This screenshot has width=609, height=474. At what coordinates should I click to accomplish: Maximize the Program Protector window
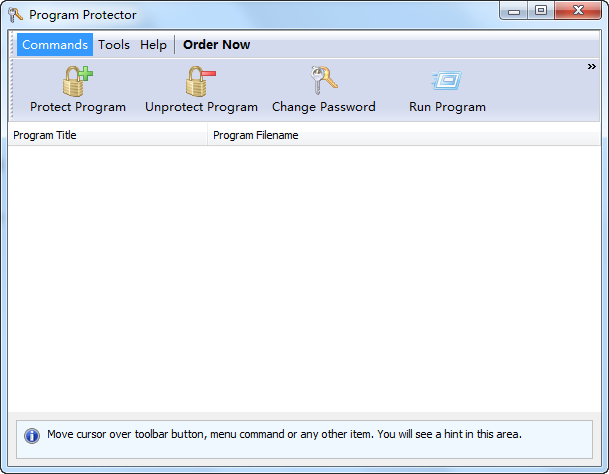point(541,10)
